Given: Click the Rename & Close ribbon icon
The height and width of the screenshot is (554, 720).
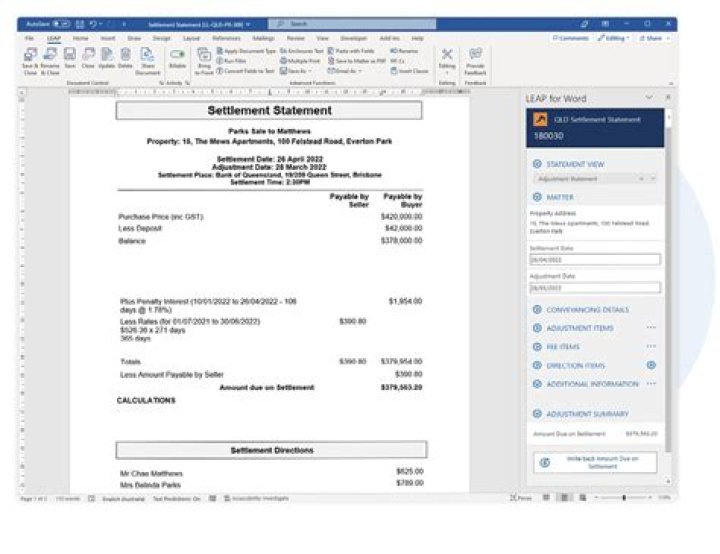Looking at the screenshot, I should click(x=50, y=60).
